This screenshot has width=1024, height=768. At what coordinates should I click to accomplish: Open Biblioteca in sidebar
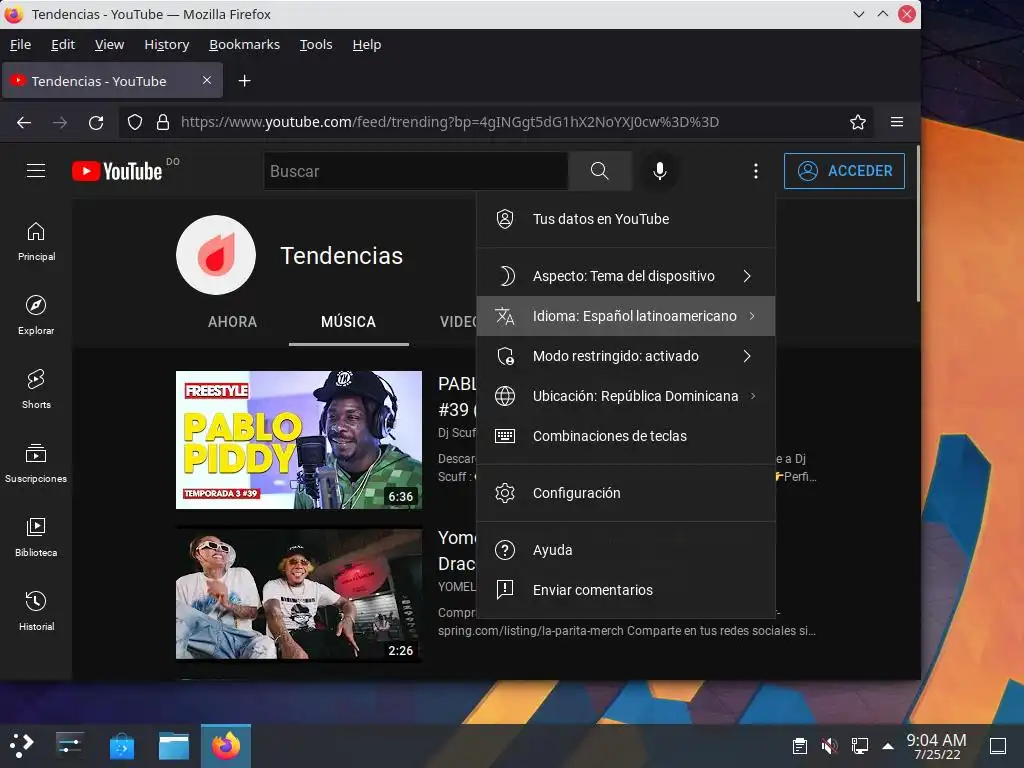point(36,537)
